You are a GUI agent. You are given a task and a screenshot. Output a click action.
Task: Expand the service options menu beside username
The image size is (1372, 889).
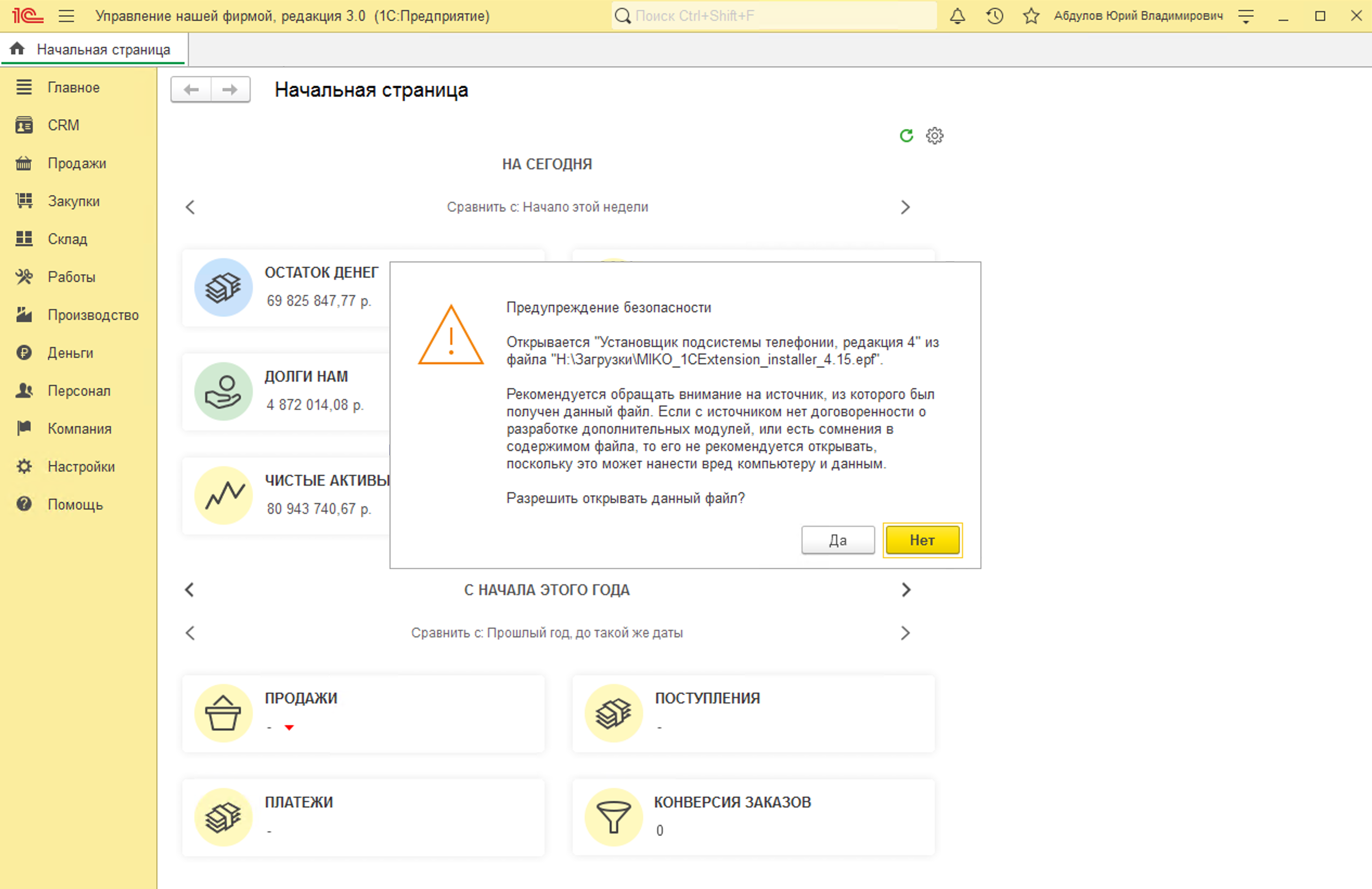pos(1246,17)
